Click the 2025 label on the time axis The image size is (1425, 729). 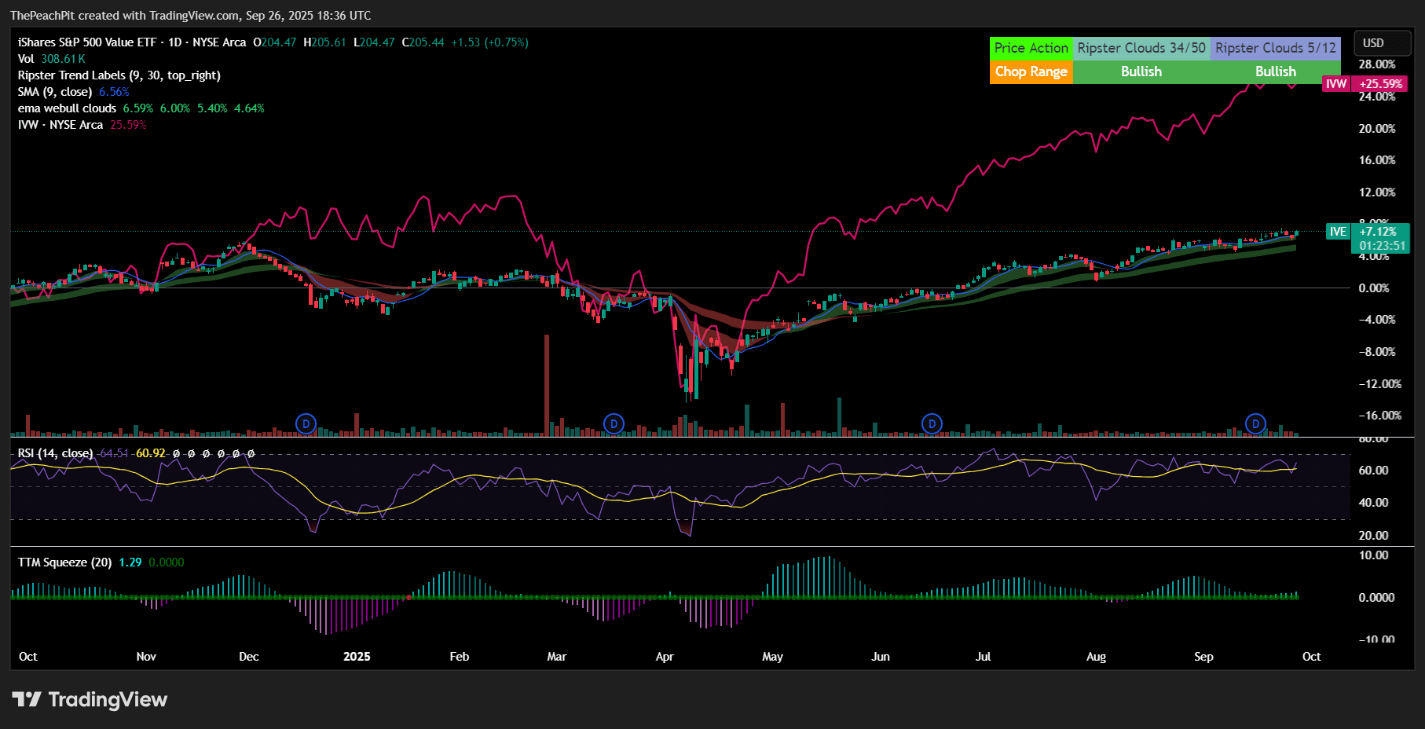point(357,657)
